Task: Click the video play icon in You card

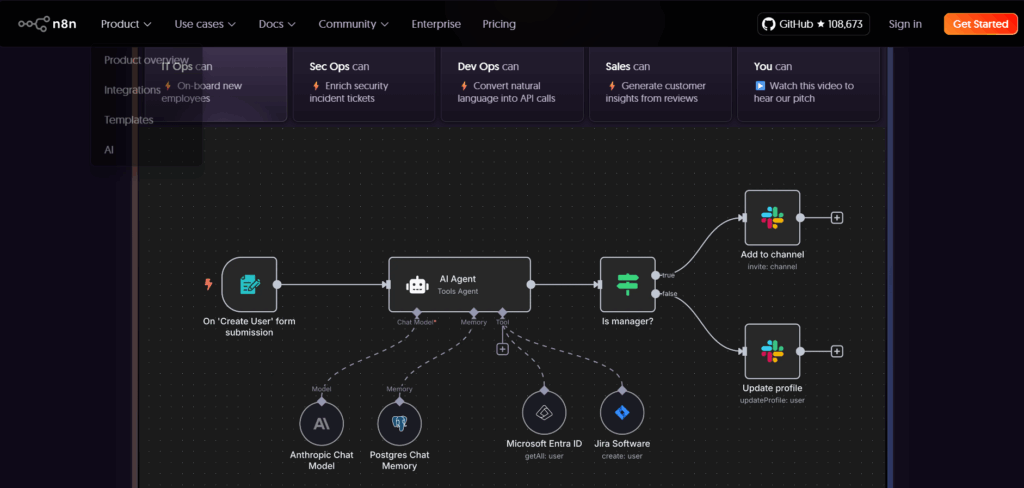Action: pos(760,86)
